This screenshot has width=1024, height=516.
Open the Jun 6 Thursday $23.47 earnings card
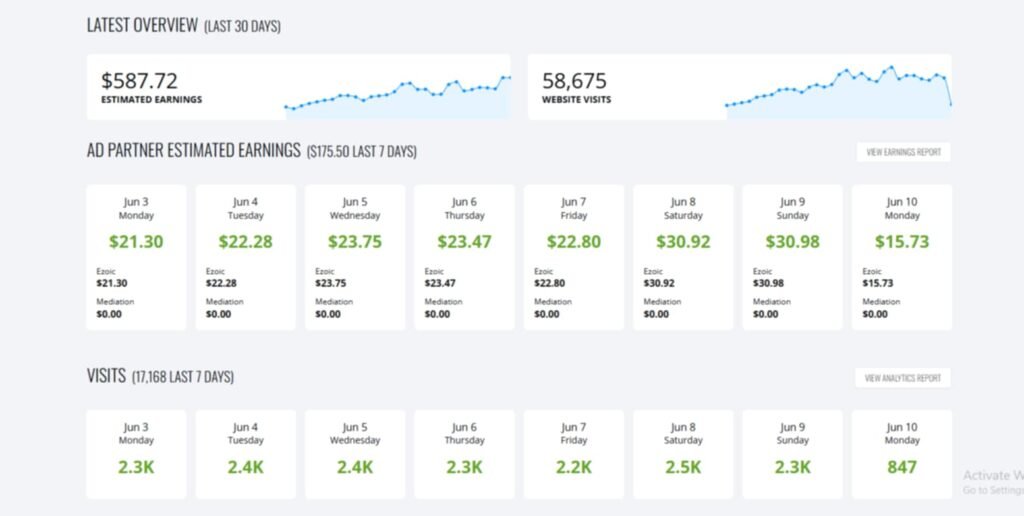pyautogui.click(x=464, y=256)
